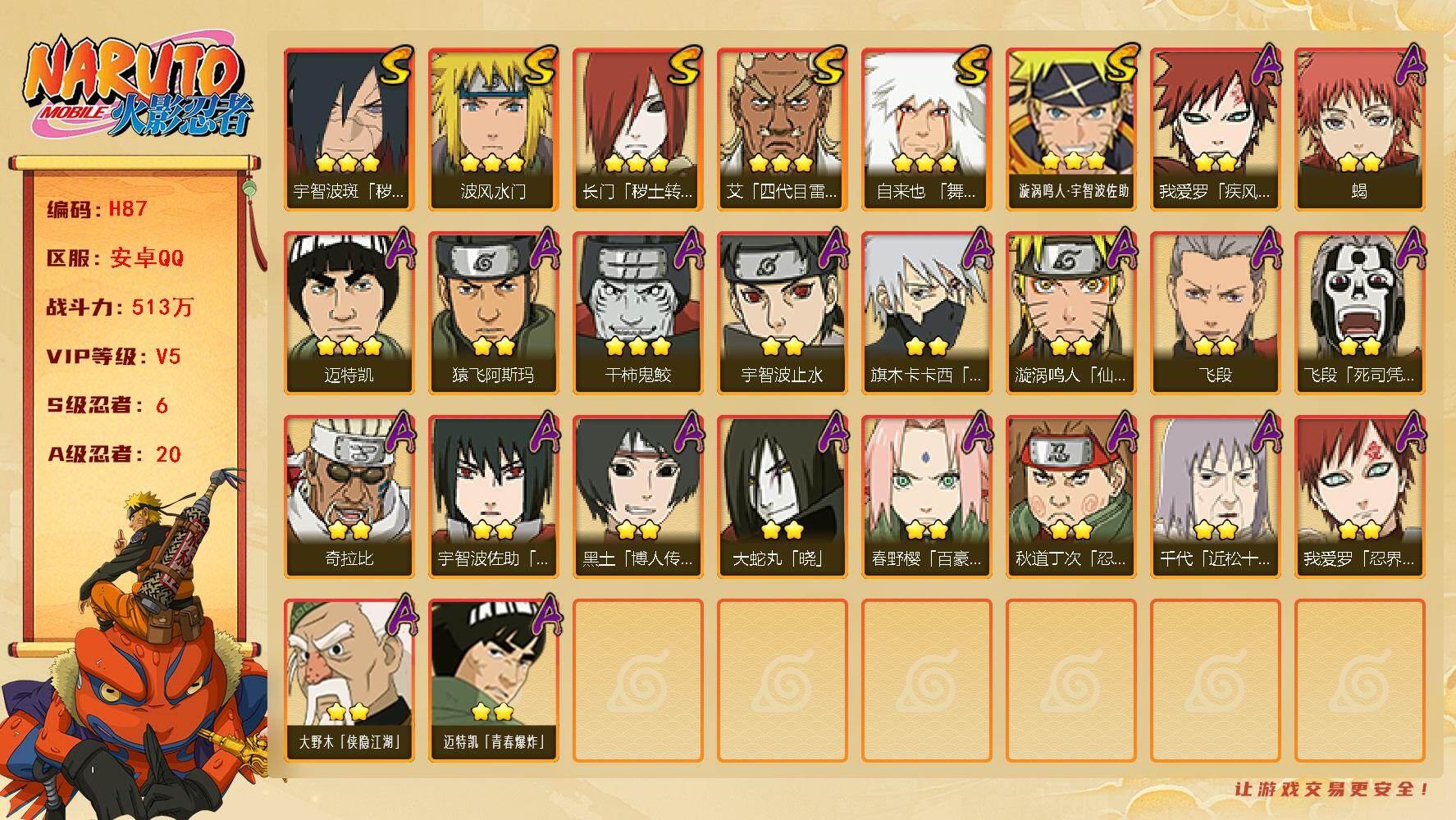Click the 奇拉比 character card
The width and height of the screenshot is (1456, 820).
click(349, 497)
